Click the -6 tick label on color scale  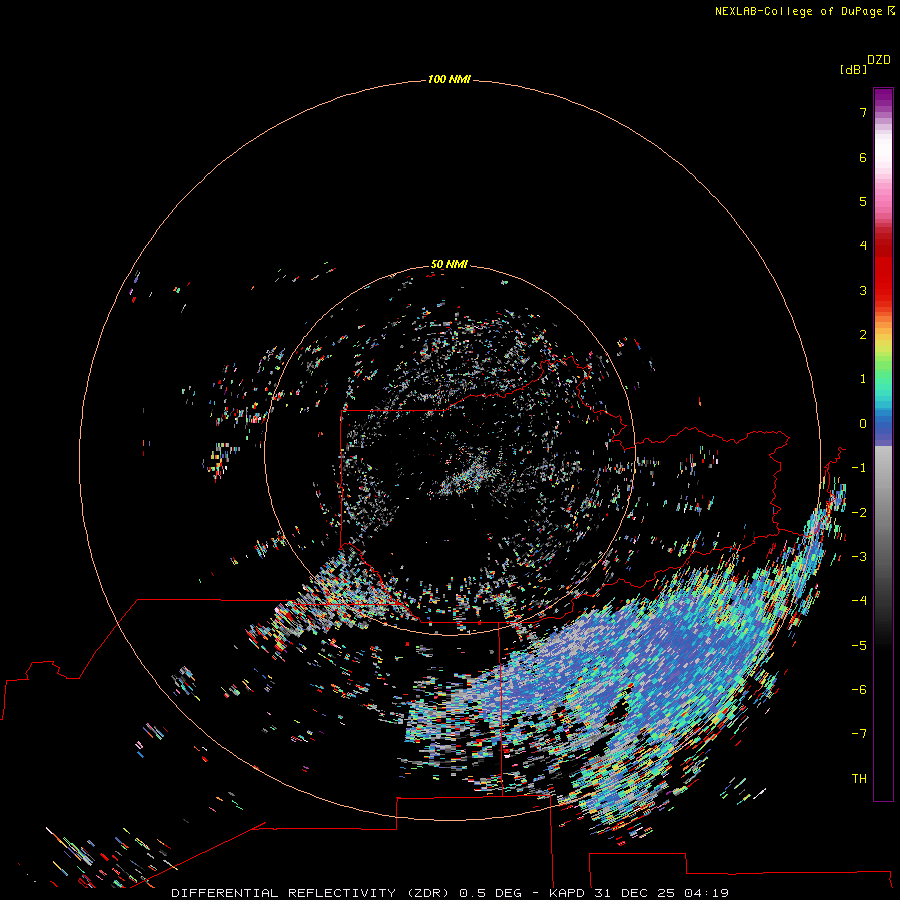coord(859,689)
